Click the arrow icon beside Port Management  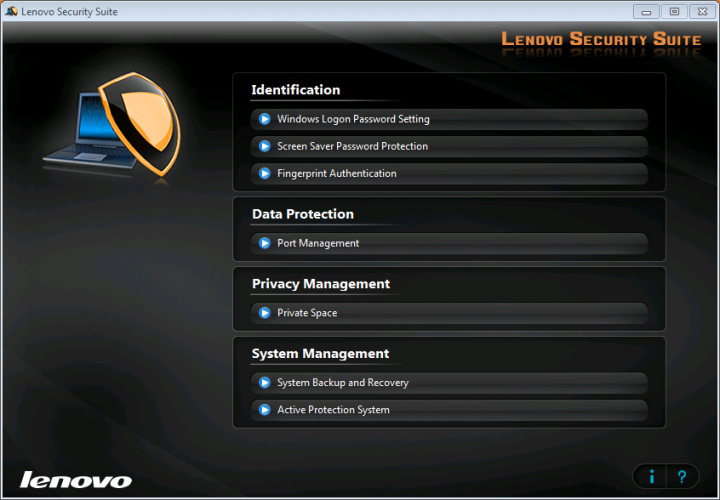coord(264,243)
